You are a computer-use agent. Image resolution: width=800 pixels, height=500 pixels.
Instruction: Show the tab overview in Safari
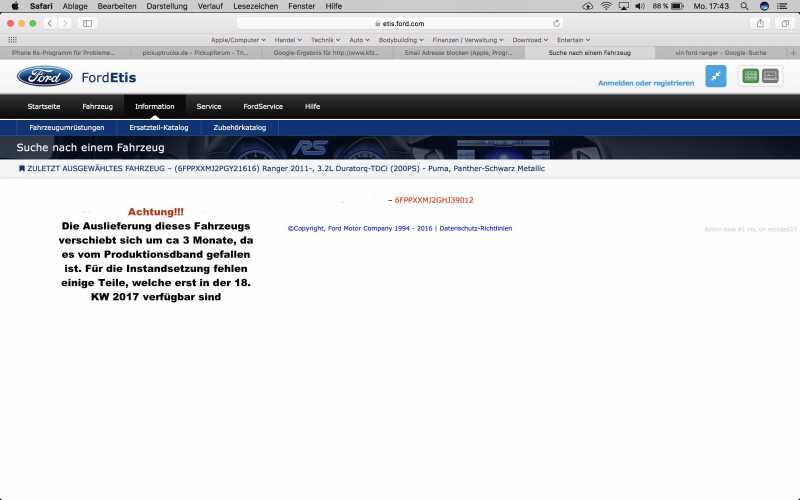point(785,23)
